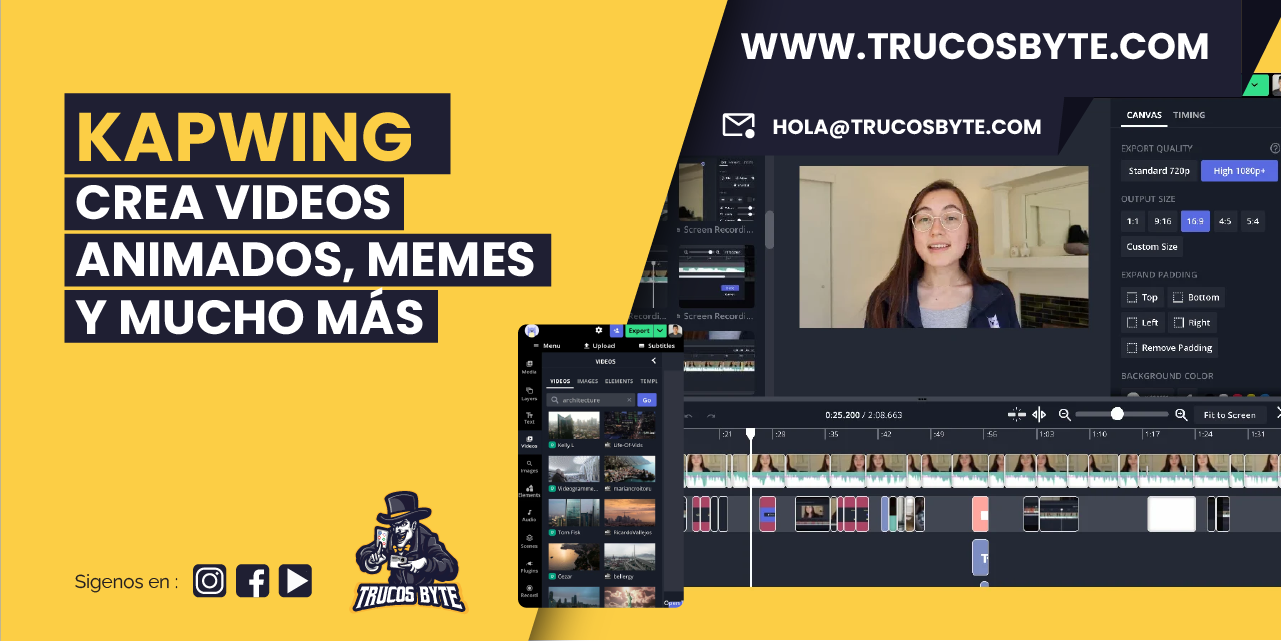The width and height of the screenshot is (1281, 641).
Task: Select the Tom Fisk video thumbnail
Action: pos(574,513)
